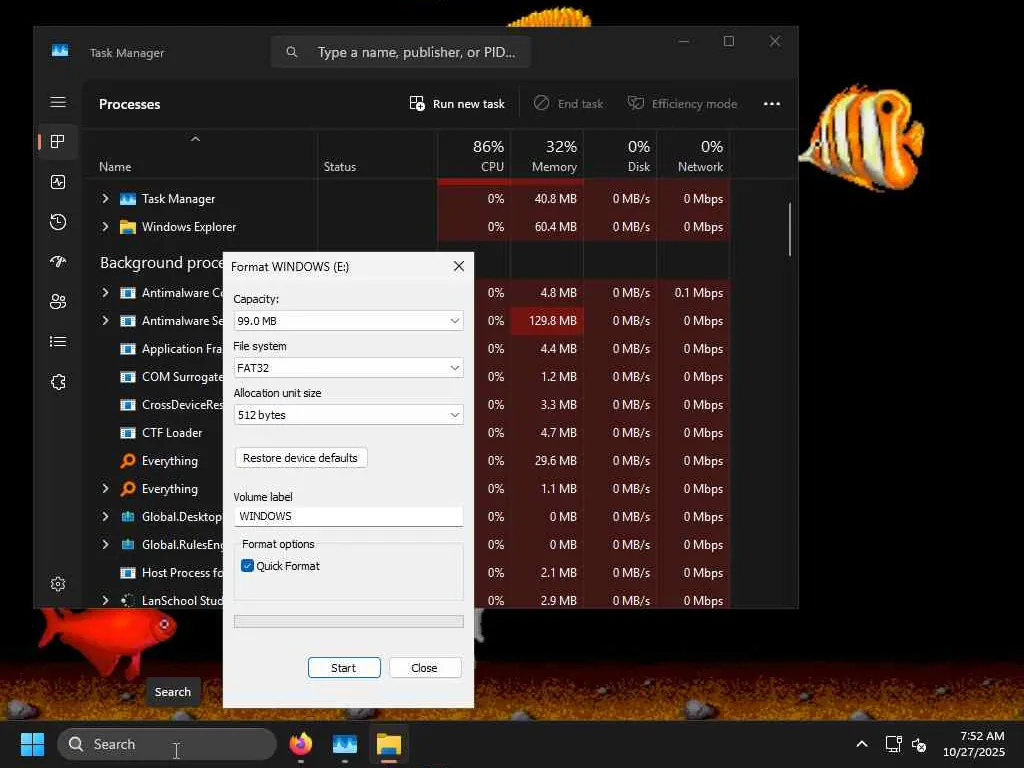1024x768 pixels.
Task: Show hidden system tray icons
Action: [x=862, y=744]
